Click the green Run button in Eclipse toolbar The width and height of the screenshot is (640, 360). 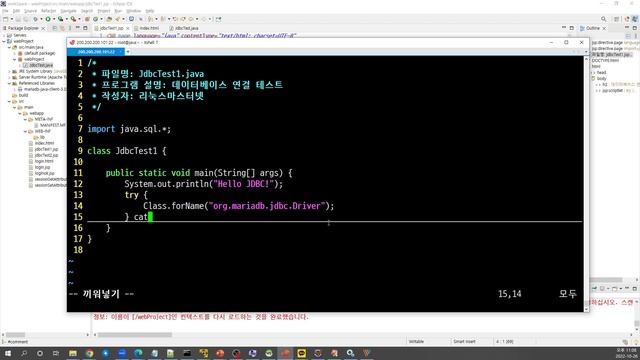pyautogui.click(x=48, y=19)
